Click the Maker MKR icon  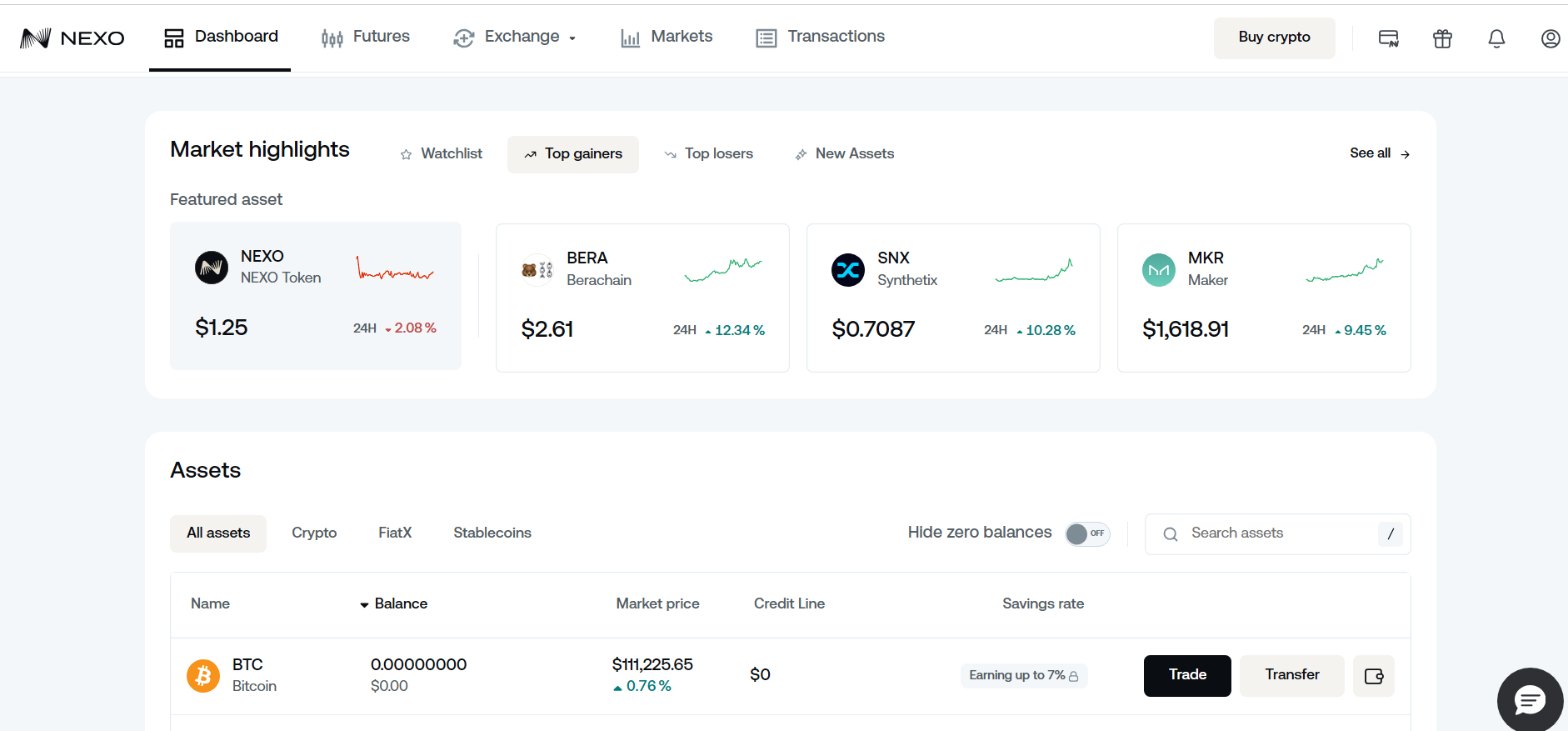click(1159, 270)
